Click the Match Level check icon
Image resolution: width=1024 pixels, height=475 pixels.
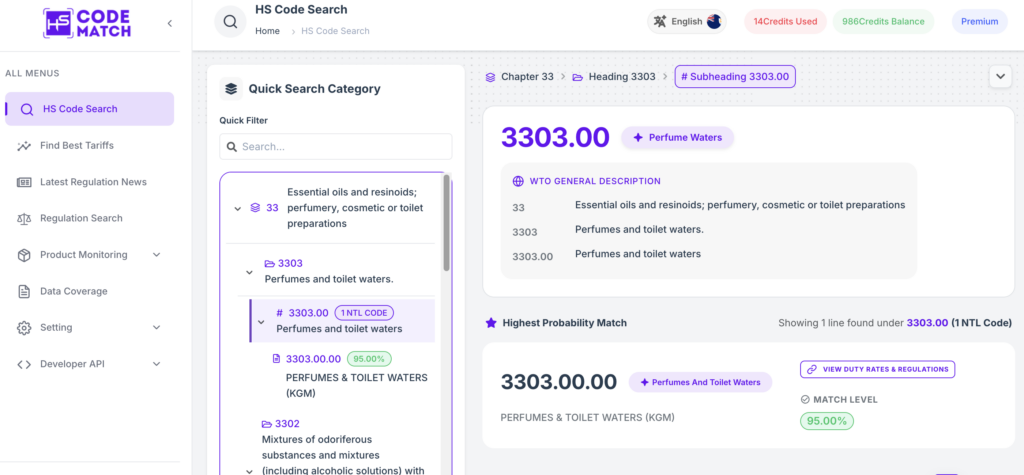pos(805,399)
